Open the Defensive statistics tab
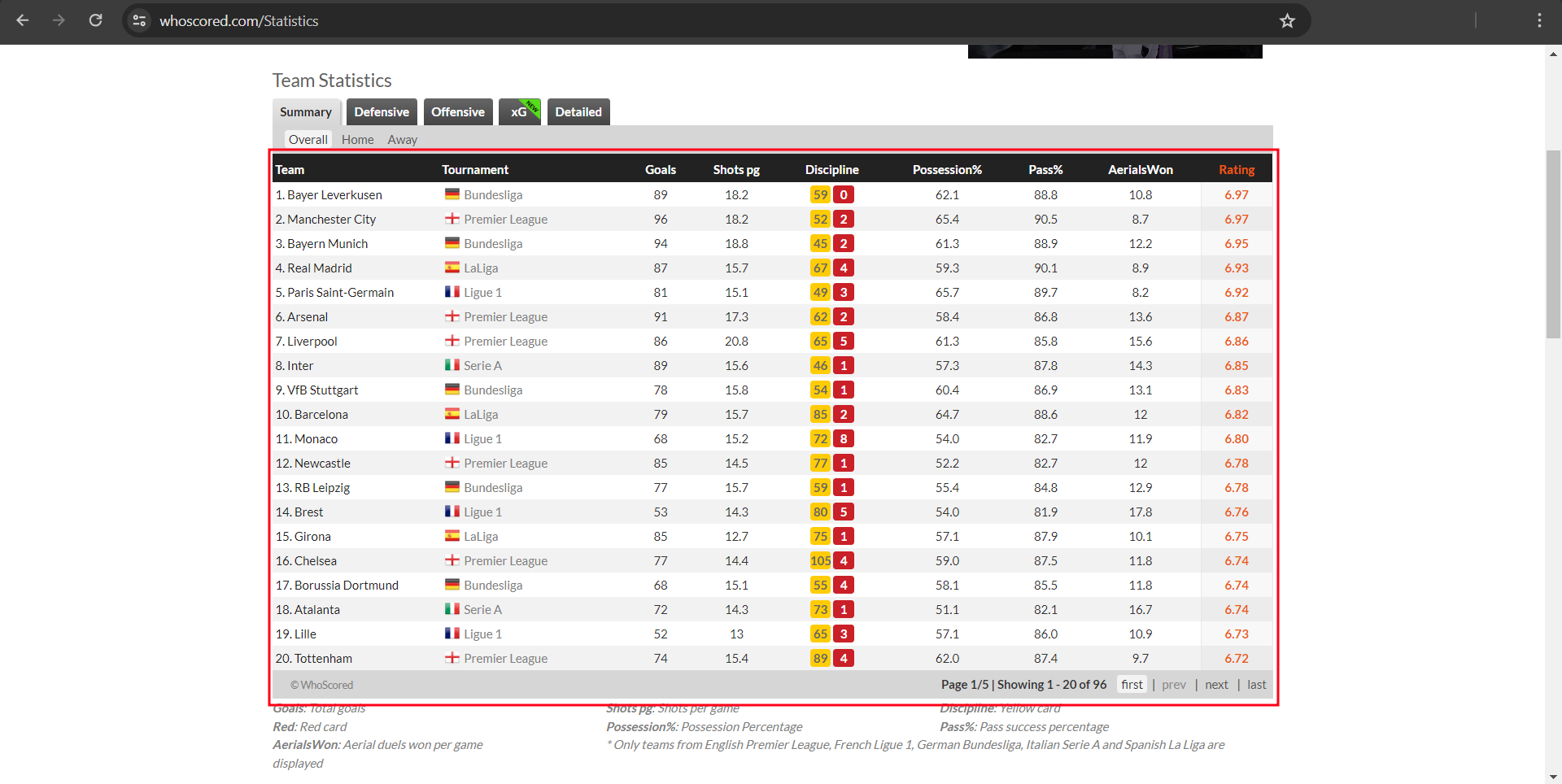This screenshot has height=784, width=1562. click(x=382, y=112)
